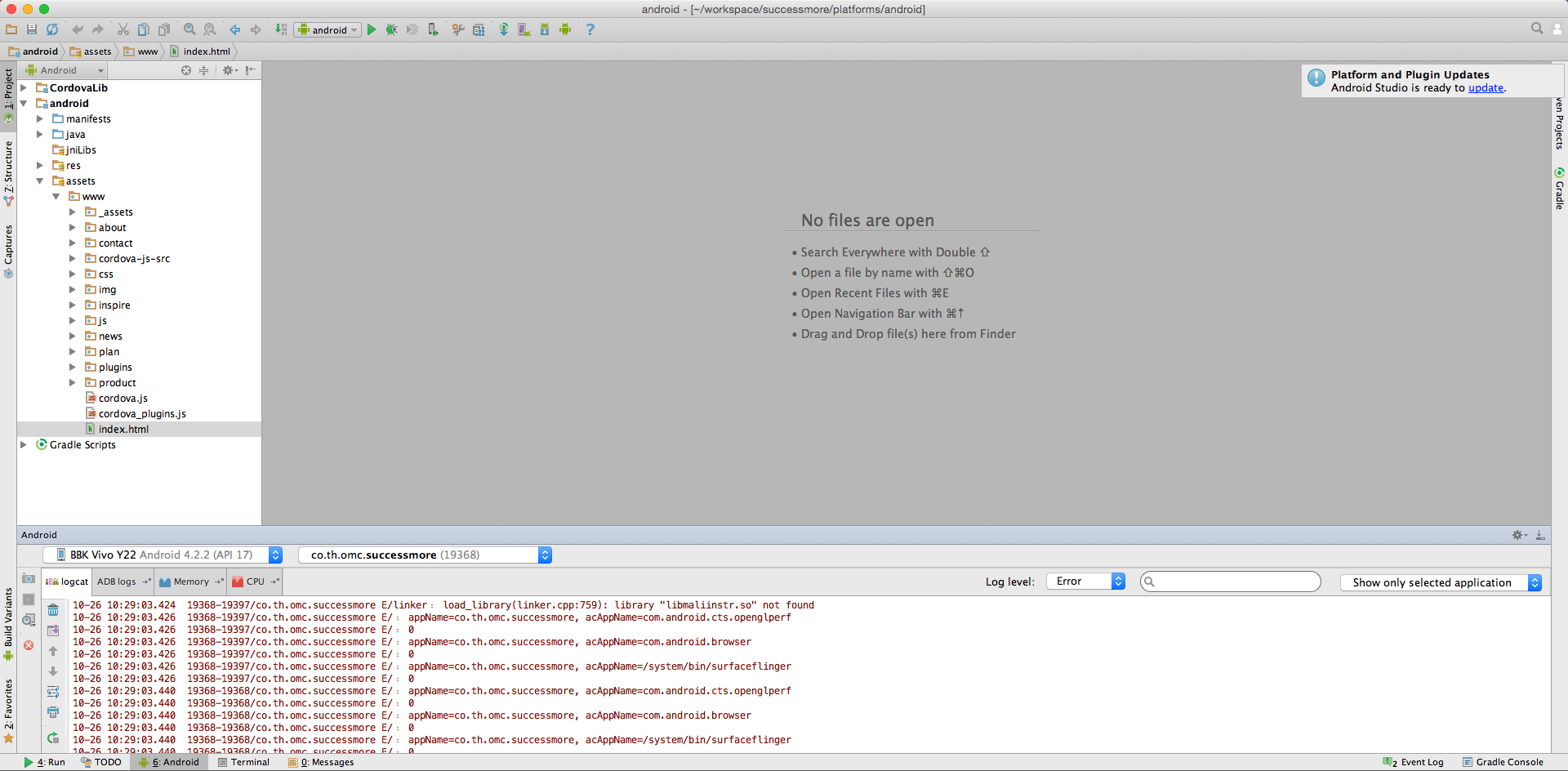
Task: Open Project Structure toolbar icon
Action: pyautogui.click(x=479, y=29)
